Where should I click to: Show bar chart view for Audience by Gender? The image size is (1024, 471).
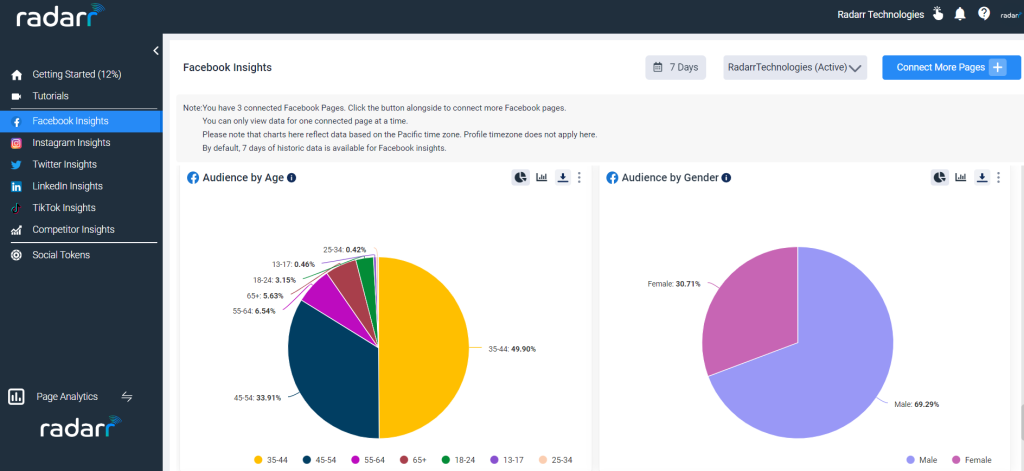[961, 177]
